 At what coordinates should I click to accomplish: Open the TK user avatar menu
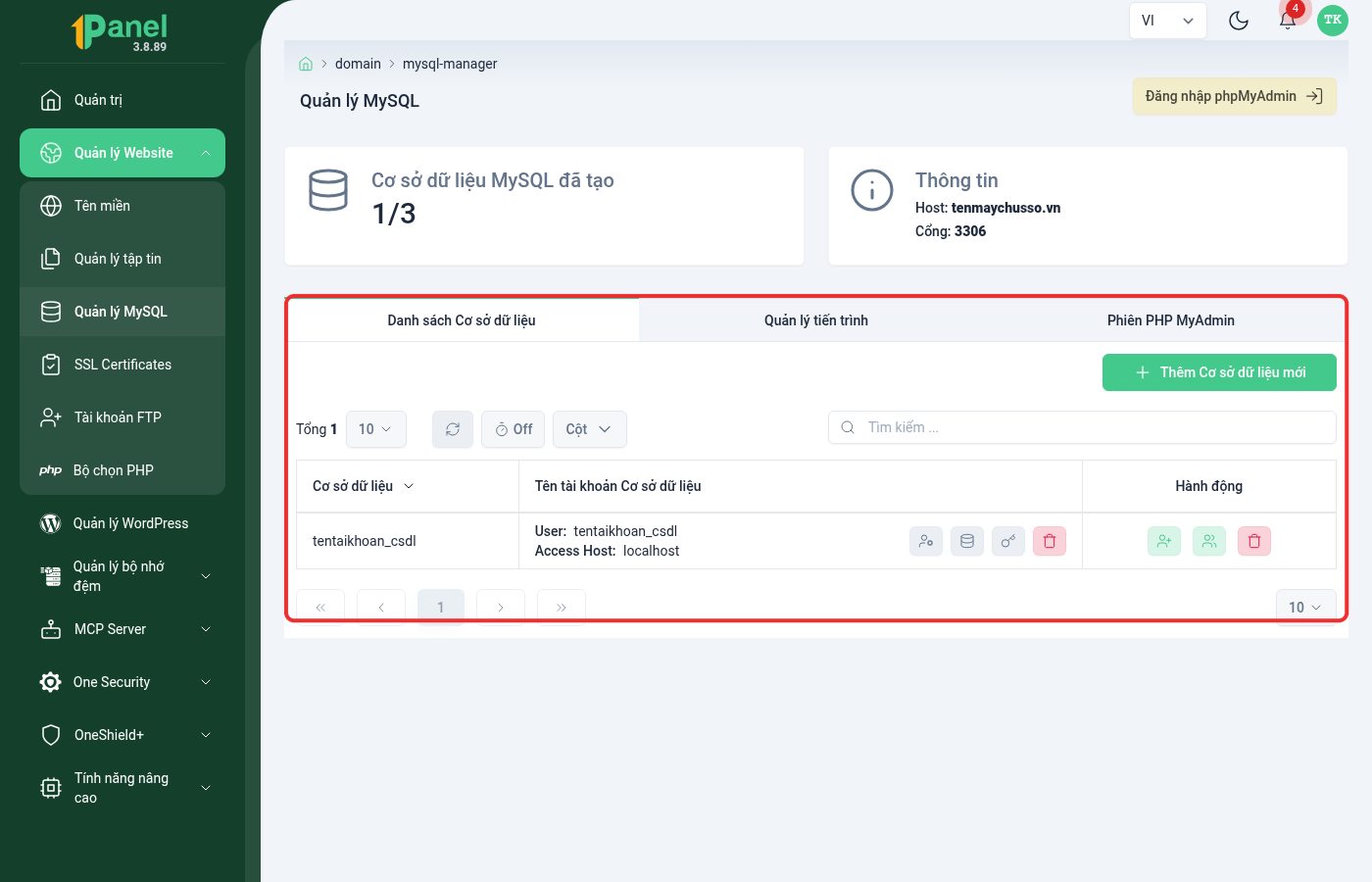[1333, 20]
